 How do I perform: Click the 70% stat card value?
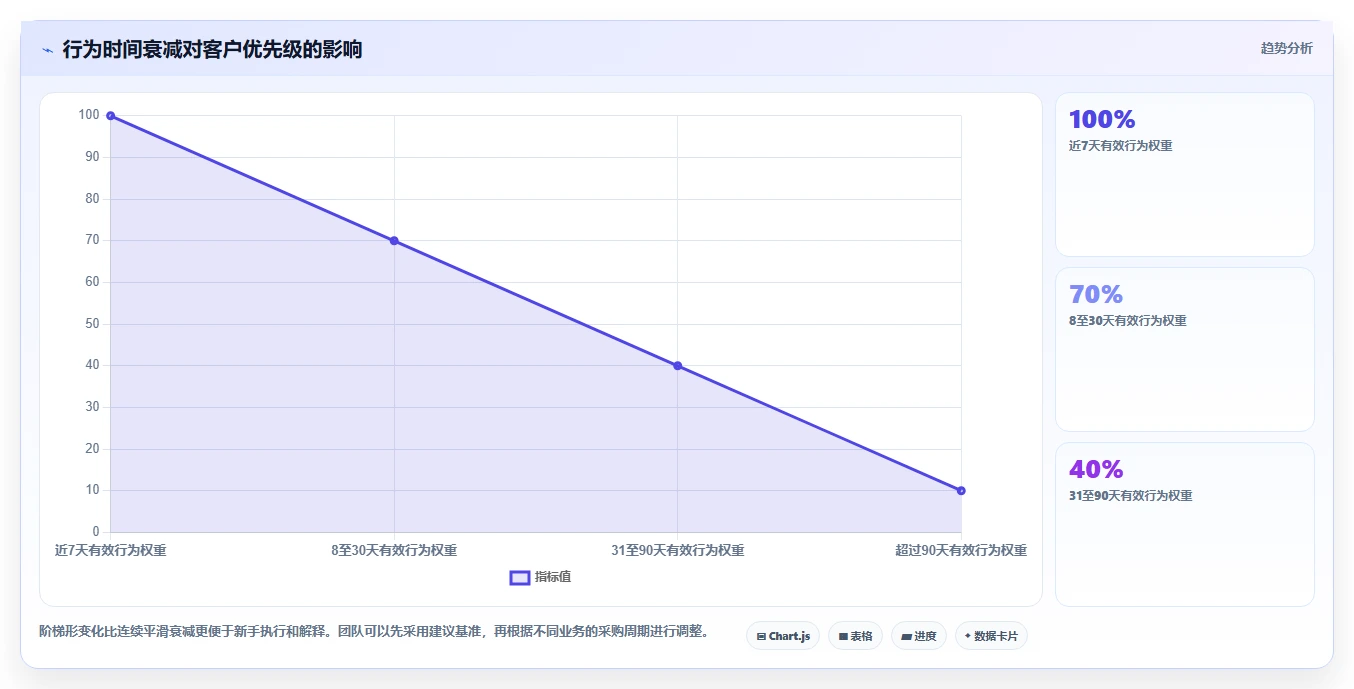click(1095, 294)
